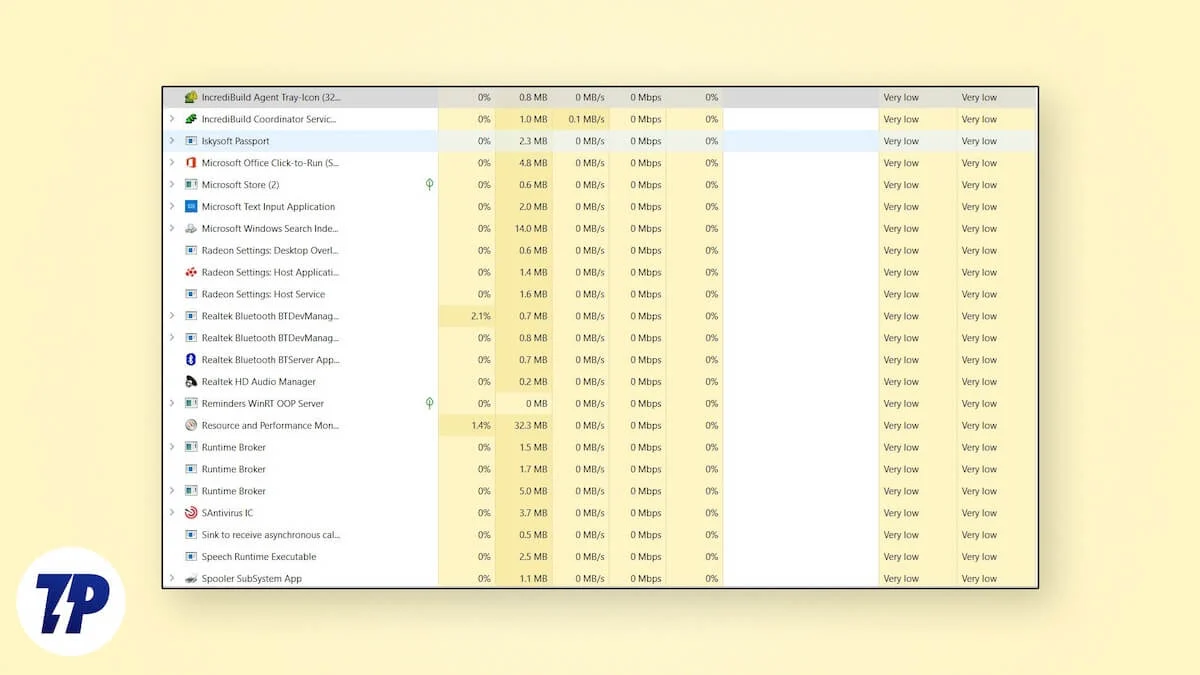Select the Iskysoft Passport process
The width and height of the screenshot is (1200, 675).
(236, 141)
